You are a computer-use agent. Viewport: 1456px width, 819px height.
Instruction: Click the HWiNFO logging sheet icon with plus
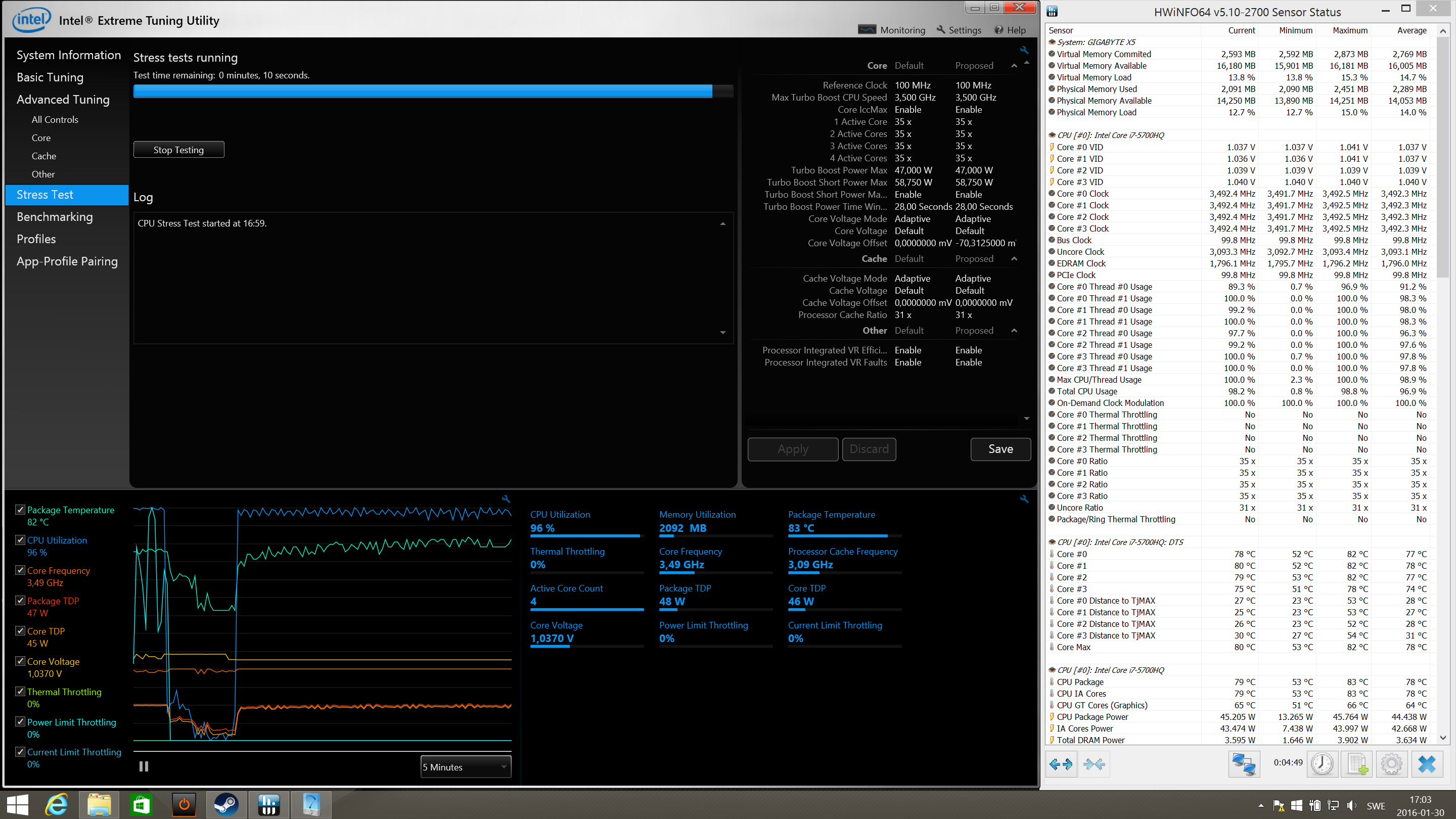pyautogui.click(x=1357, y=764)
